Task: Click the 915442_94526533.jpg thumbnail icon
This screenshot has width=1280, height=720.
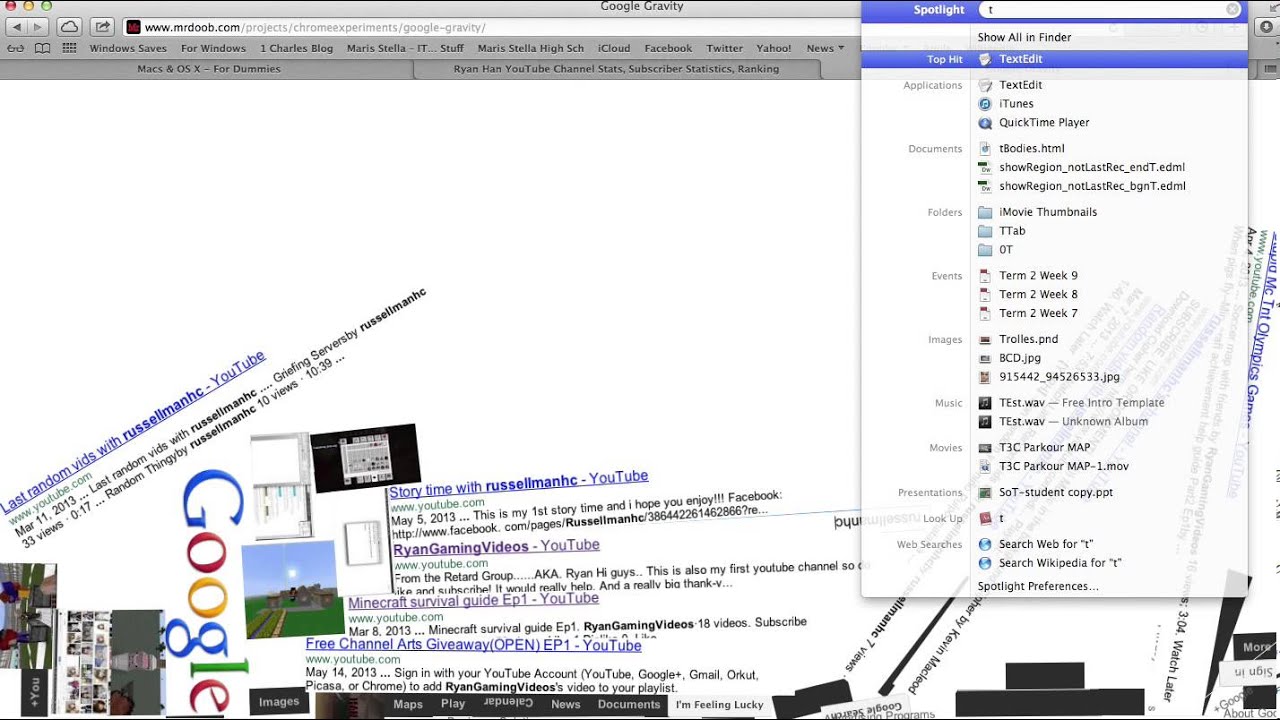Action: pyautogui.click(x=985, y=377)
